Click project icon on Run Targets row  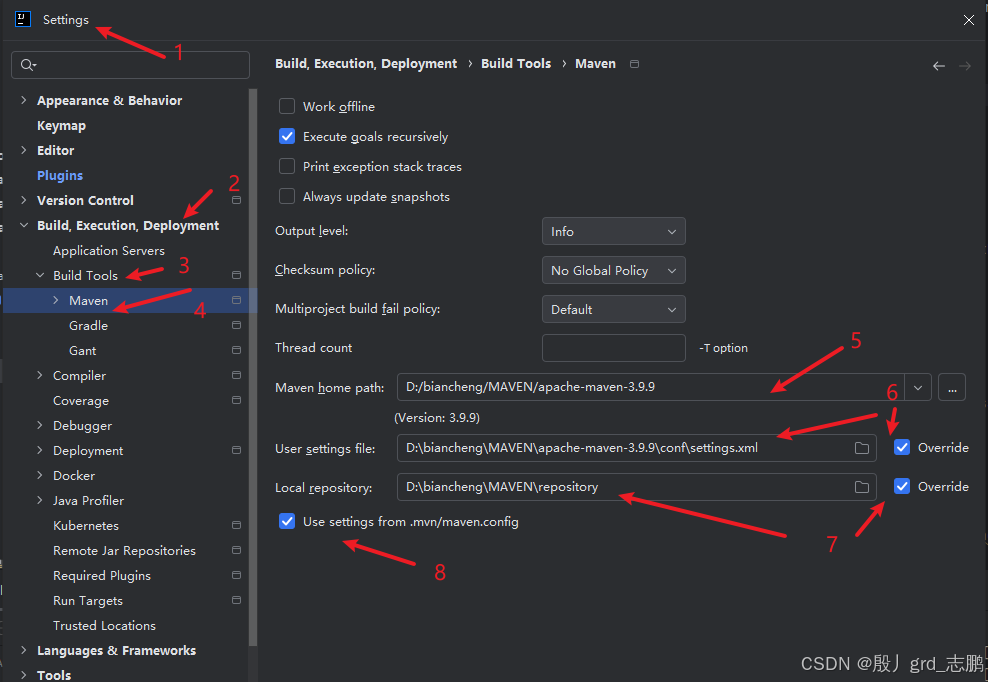coord(236,599)
